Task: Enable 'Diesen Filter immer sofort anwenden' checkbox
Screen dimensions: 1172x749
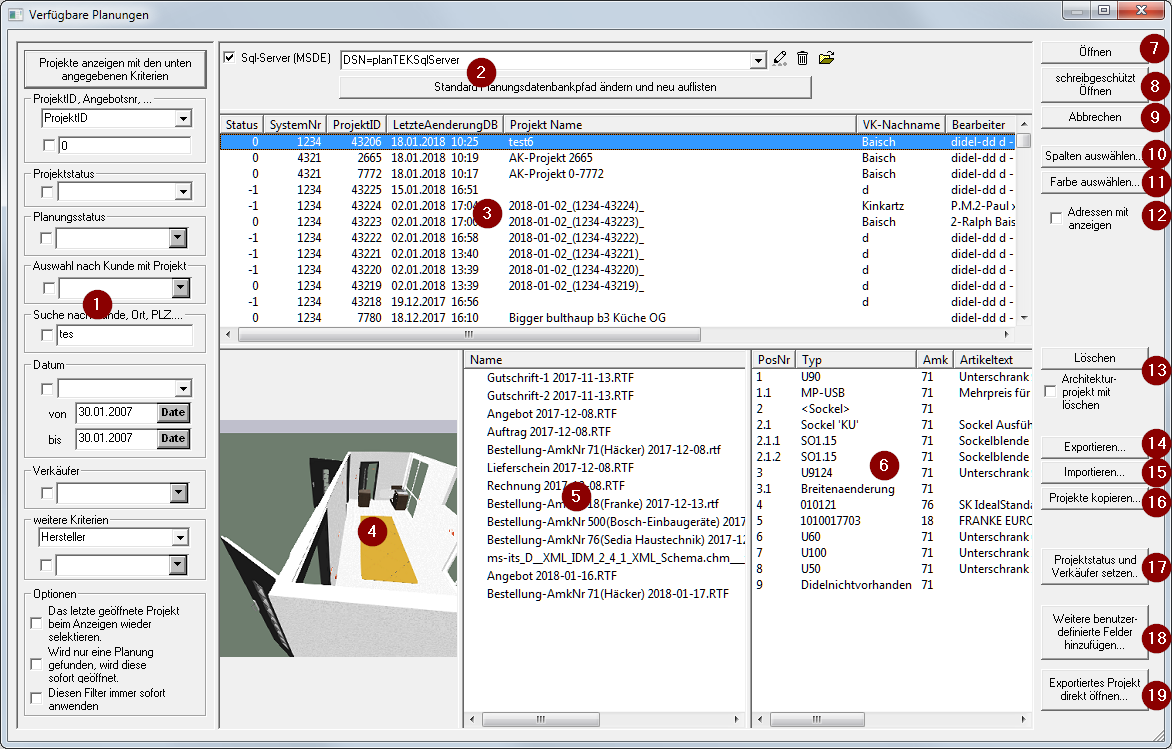Action: click(37, 699)
